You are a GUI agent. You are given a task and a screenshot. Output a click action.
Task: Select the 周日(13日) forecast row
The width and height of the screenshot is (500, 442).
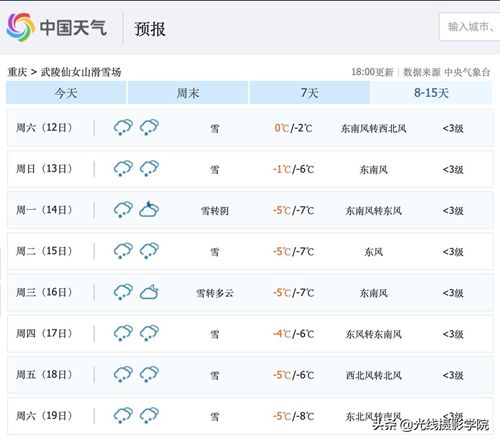(250, 169)
